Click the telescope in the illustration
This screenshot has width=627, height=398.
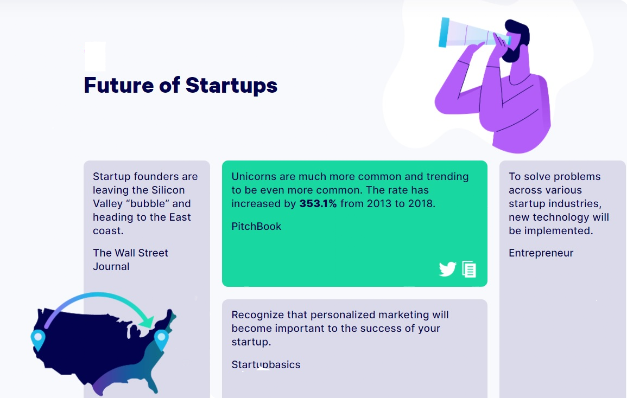[473, 34]
